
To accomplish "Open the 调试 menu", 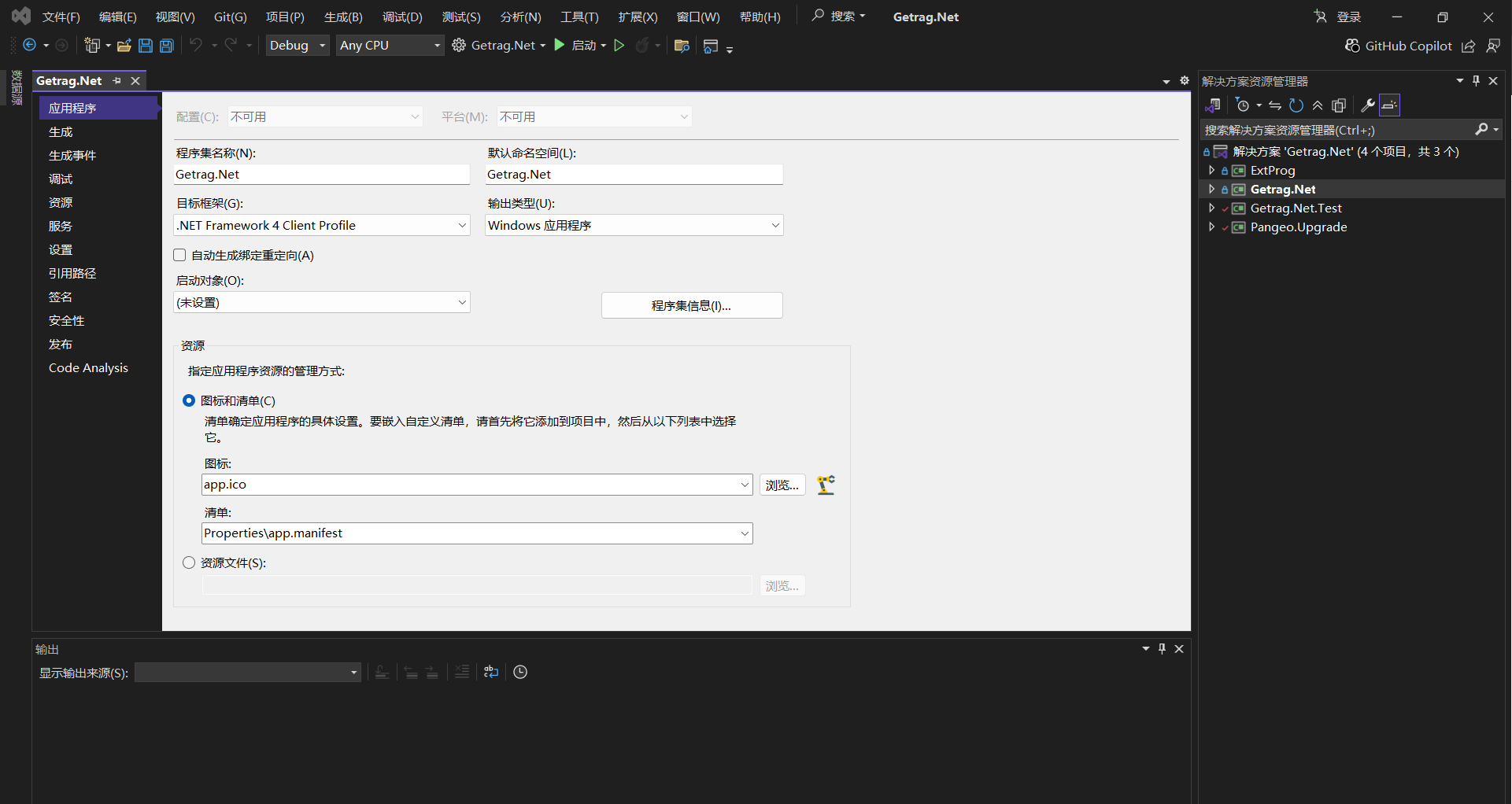I will 402,17.
